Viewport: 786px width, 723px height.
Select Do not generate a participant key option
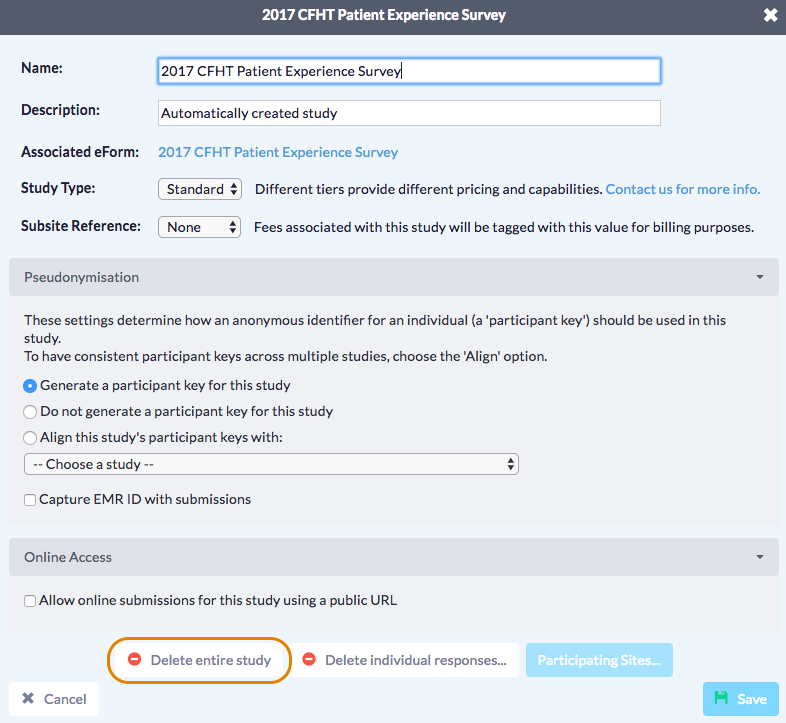(x=31, y=411)
